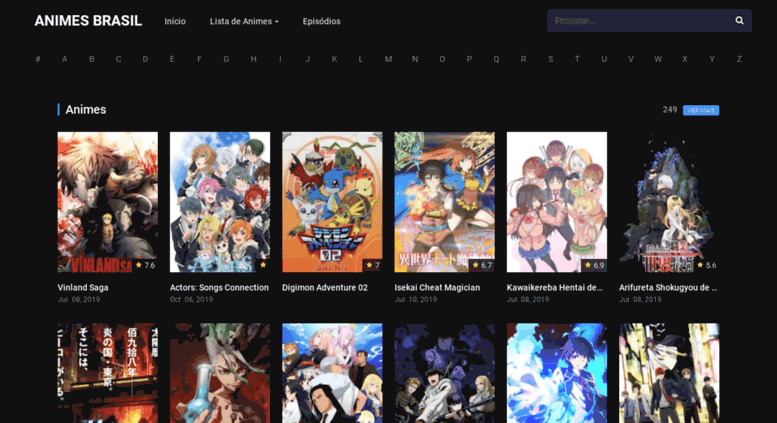Filter animes by letter P
Screen dimensions: 777x423
click(469, 59)
